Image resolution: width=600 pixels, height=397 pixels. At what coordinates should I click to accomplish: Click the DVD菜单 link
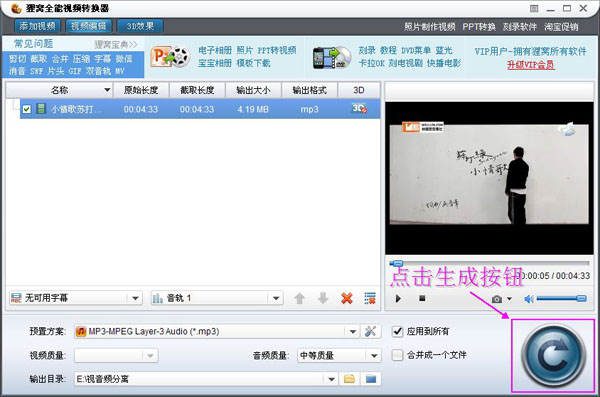pyautogui.click(x=416, y=50)
